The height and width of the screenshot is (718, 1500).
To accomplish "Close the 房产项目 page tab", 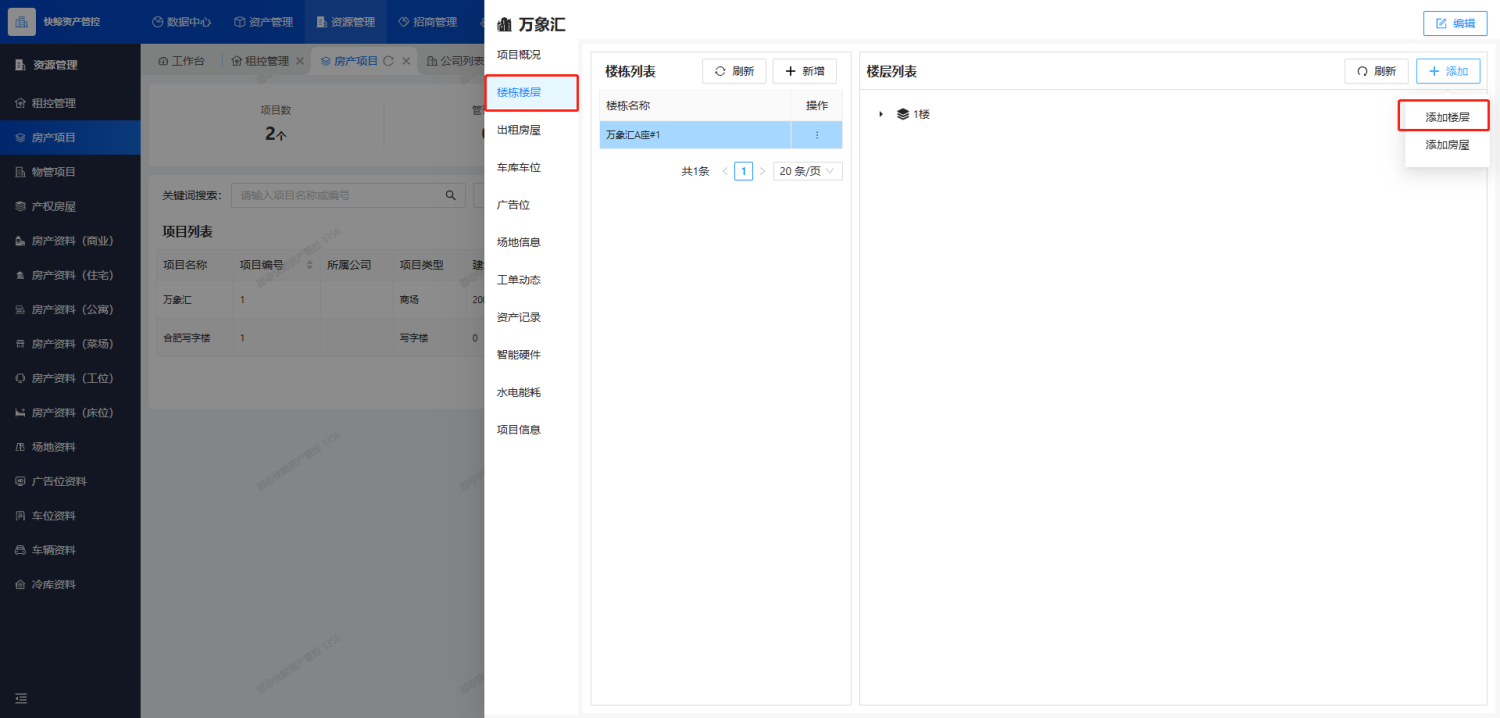I will (x=405, y=61).
